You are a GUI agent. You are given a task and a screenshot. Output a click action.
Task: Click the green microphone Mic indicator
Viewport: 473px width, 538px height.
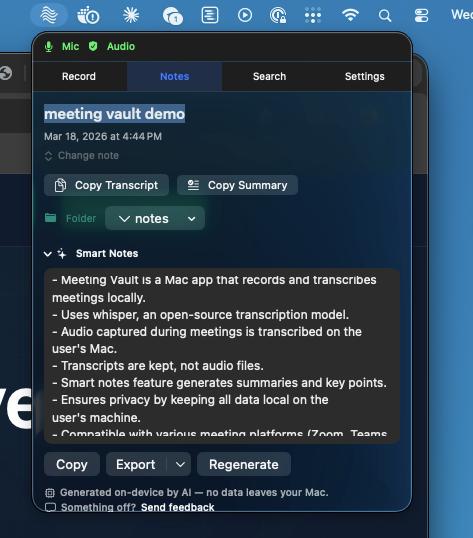[62, 46]
